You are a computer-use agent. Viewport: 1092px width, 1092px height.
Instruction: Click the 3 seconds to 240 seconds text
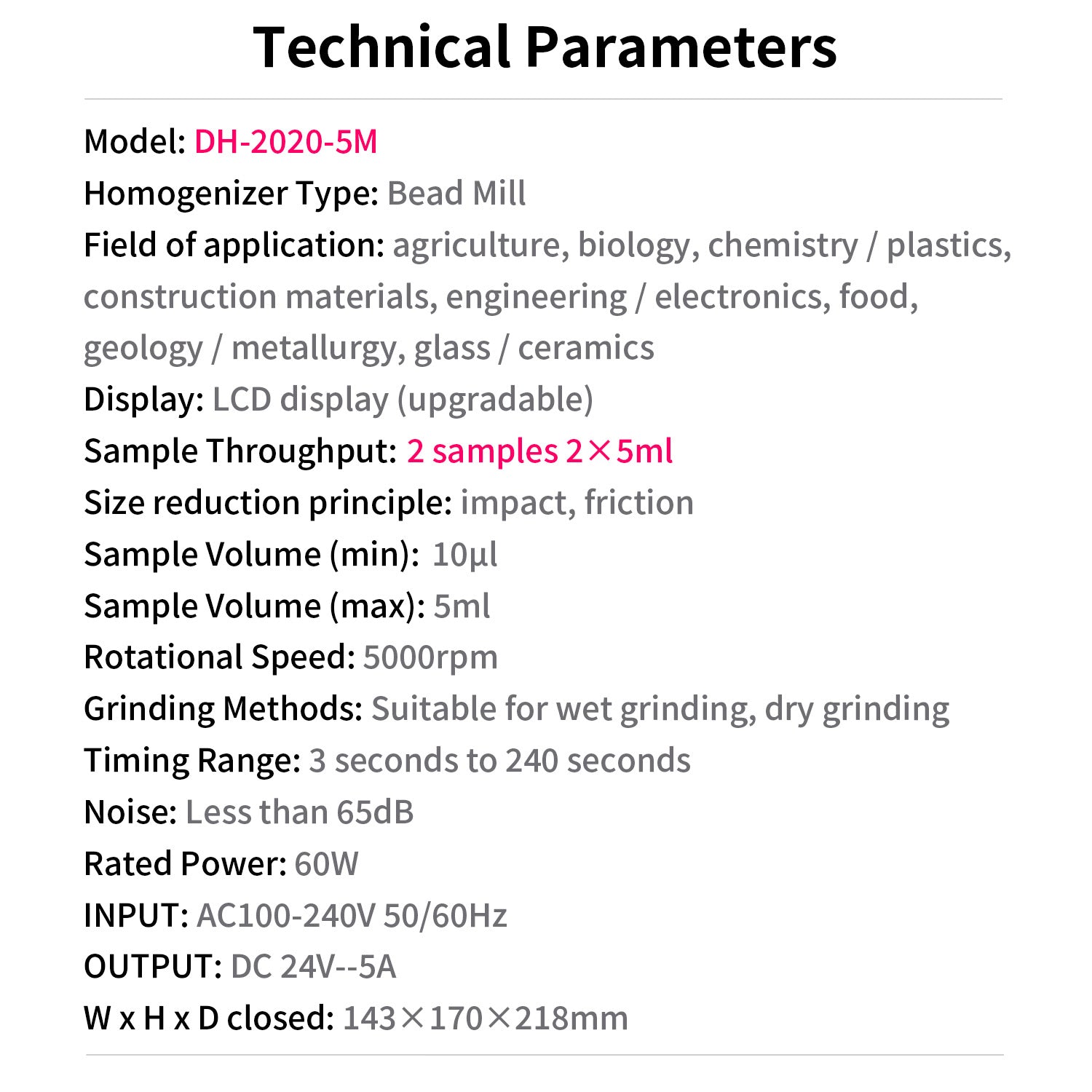[499, 761]
